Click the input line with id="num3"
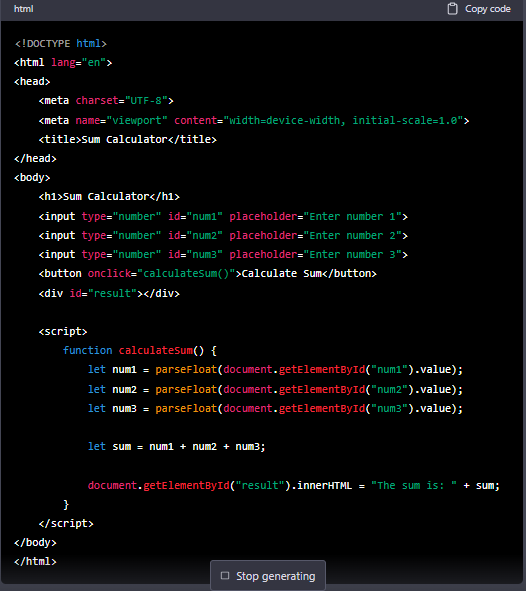The image size is (526, 591). (x=223, y=255)
